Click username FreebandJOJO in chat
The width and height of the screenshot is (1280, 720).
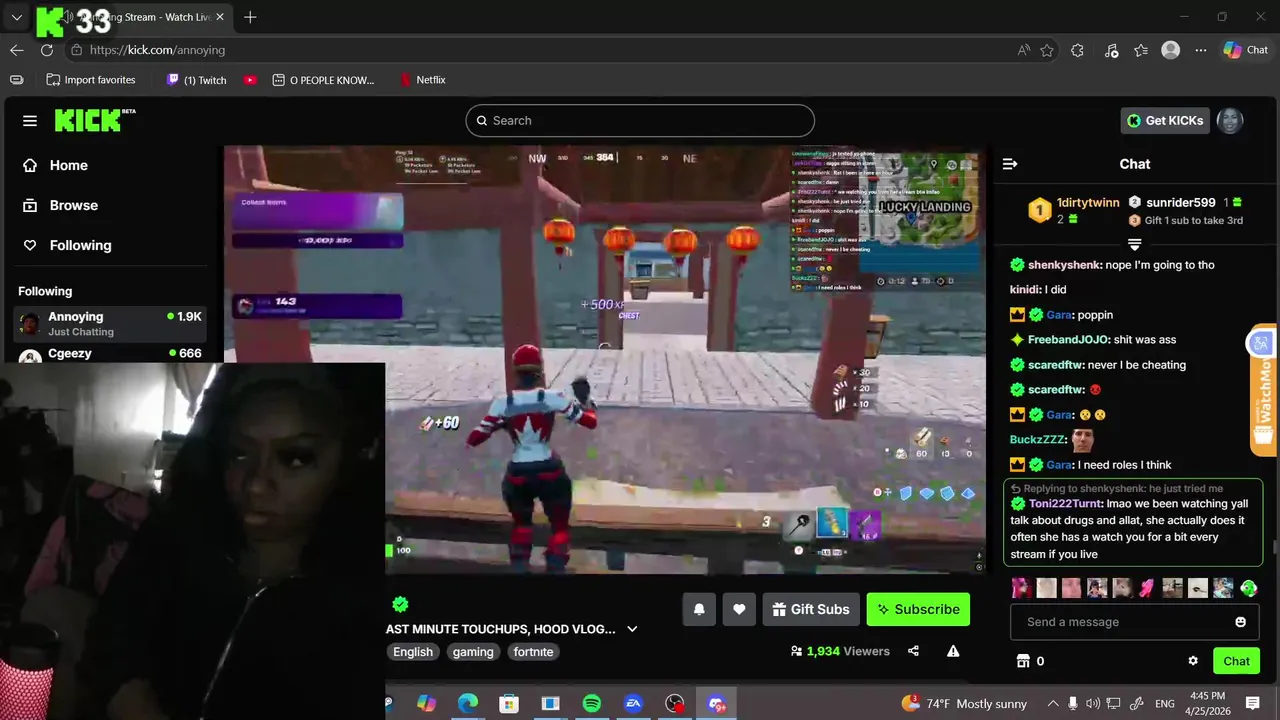click(x=1069, y=340)
